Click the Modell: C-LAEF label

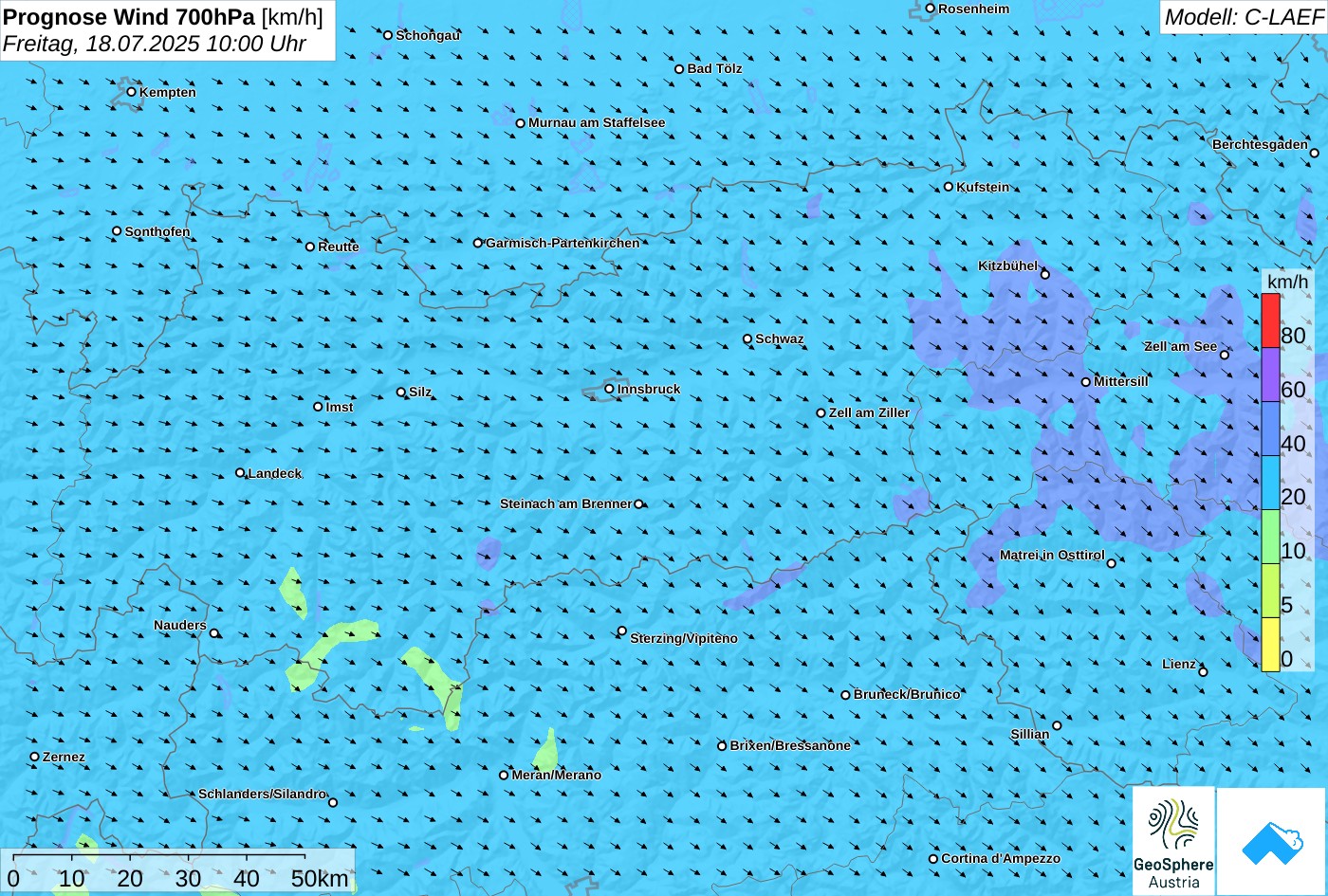click(1244, 16)
